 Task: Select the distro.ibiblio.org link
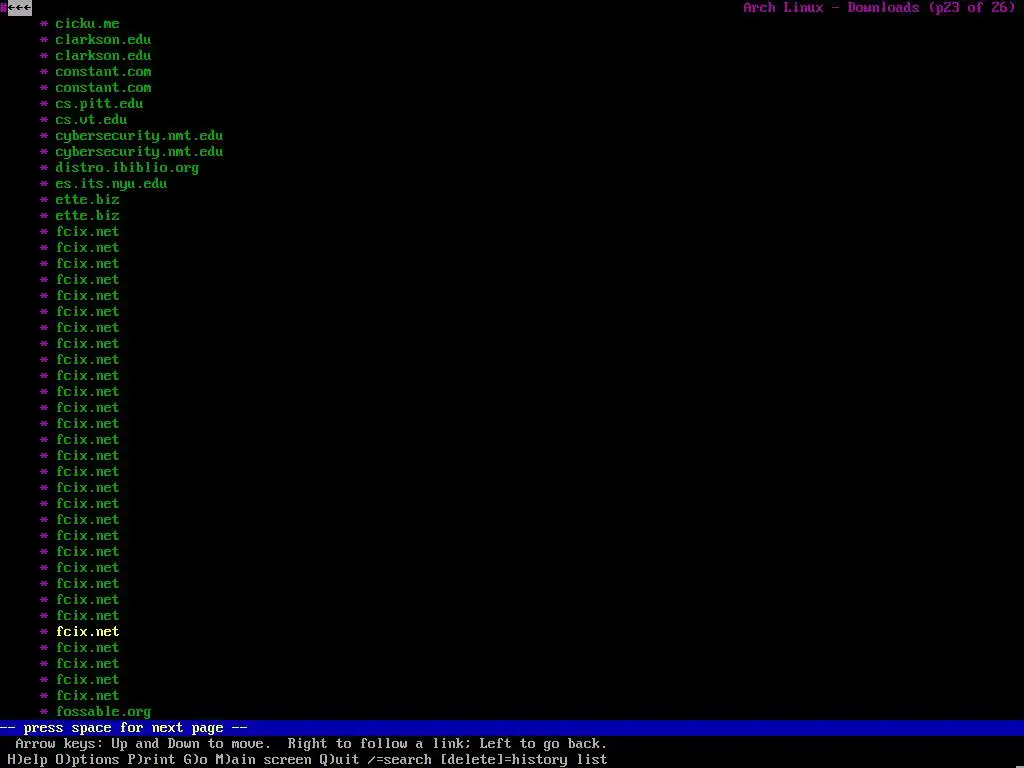click(x=127, y=168)
